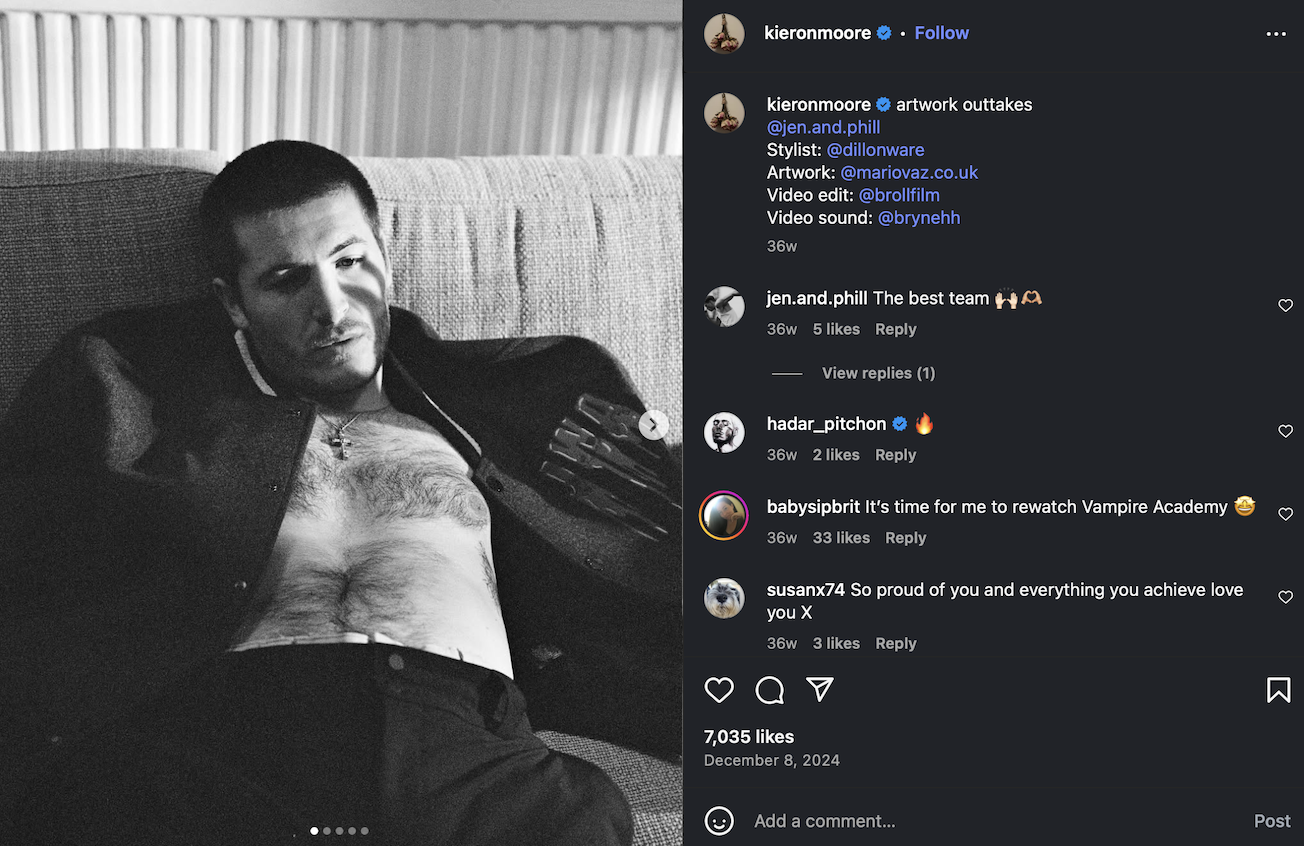The image size is (1304, 846).
Task: Open hadar_pitchon's profile avatar
Action: [724, 432]
